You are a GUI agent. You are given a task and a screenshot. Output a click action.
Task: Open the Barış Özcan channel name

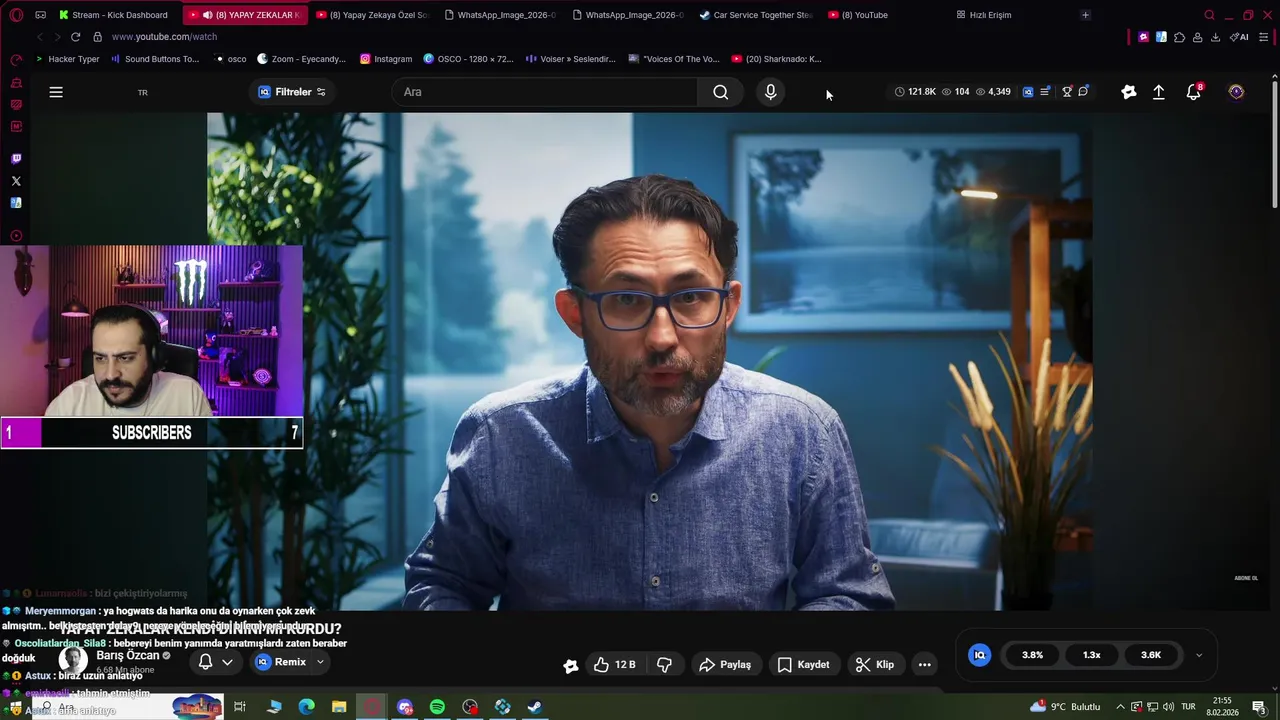coord(128,655)
